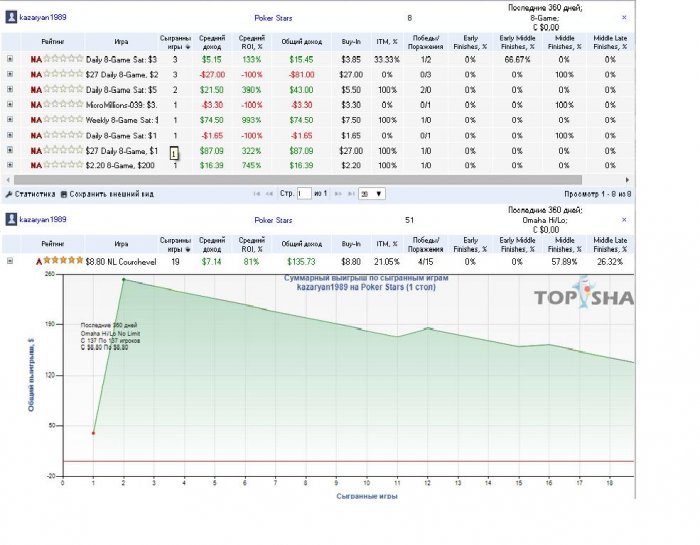Viewport: 700px width, 545px height.
Task: Sort by Рейтинг column in 8-Game table
Action: (53, 42)
